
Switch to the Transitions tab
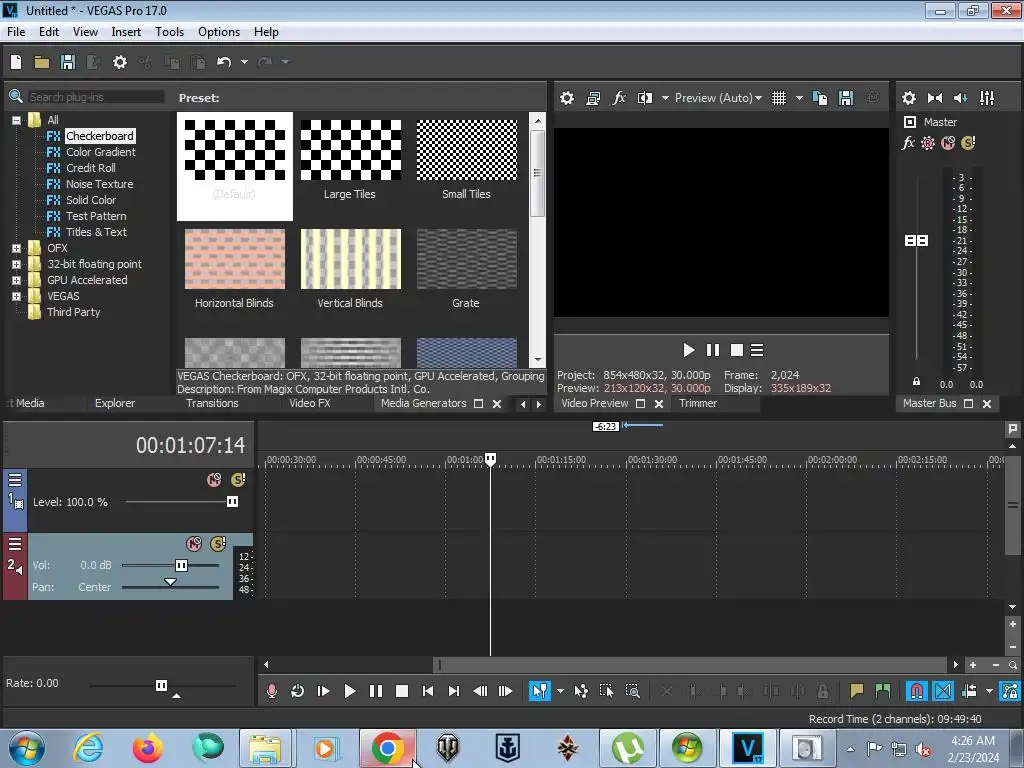pyautogui.click(x=212, y=404)
